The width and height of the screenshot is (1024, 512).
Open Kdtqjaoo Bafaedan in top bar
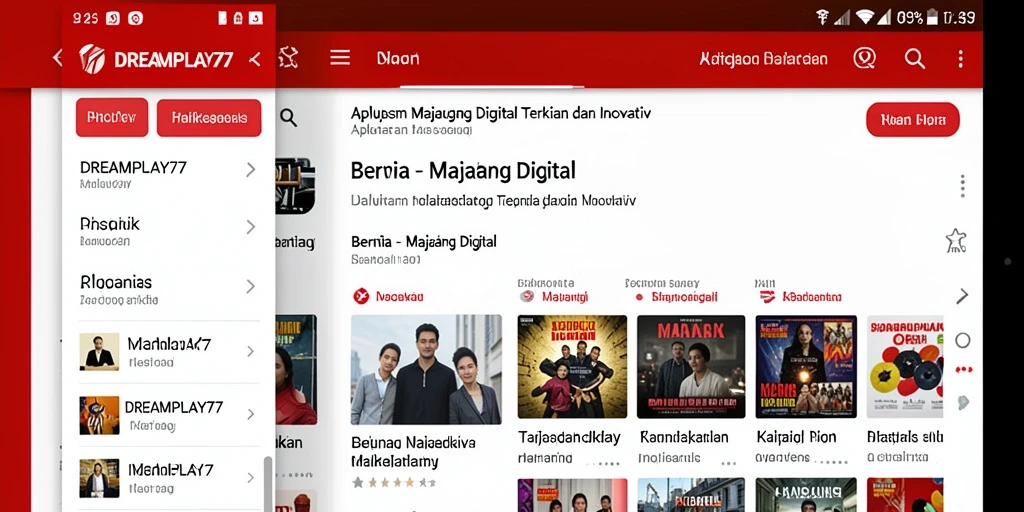pyautogui.click(x=763, y=59)
